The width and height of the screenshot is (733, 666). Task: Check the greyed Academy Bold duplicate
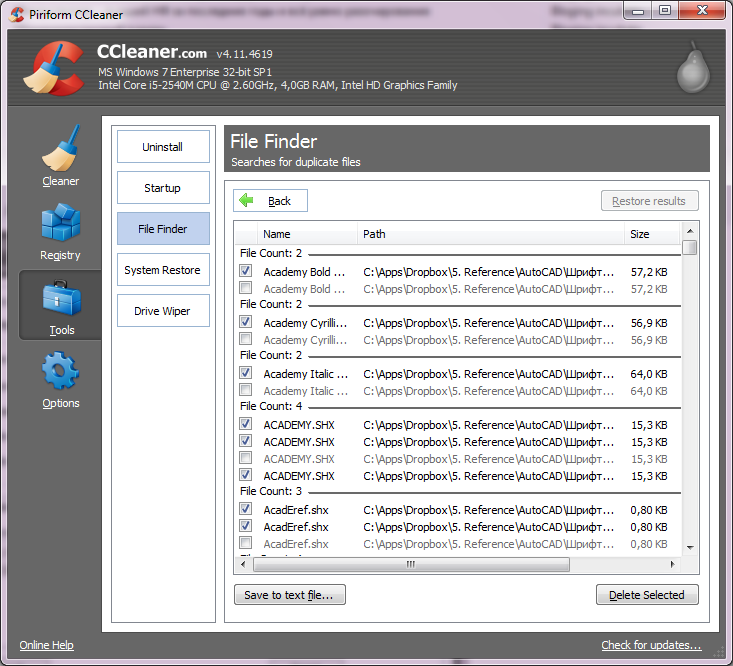tap(245, 287)
